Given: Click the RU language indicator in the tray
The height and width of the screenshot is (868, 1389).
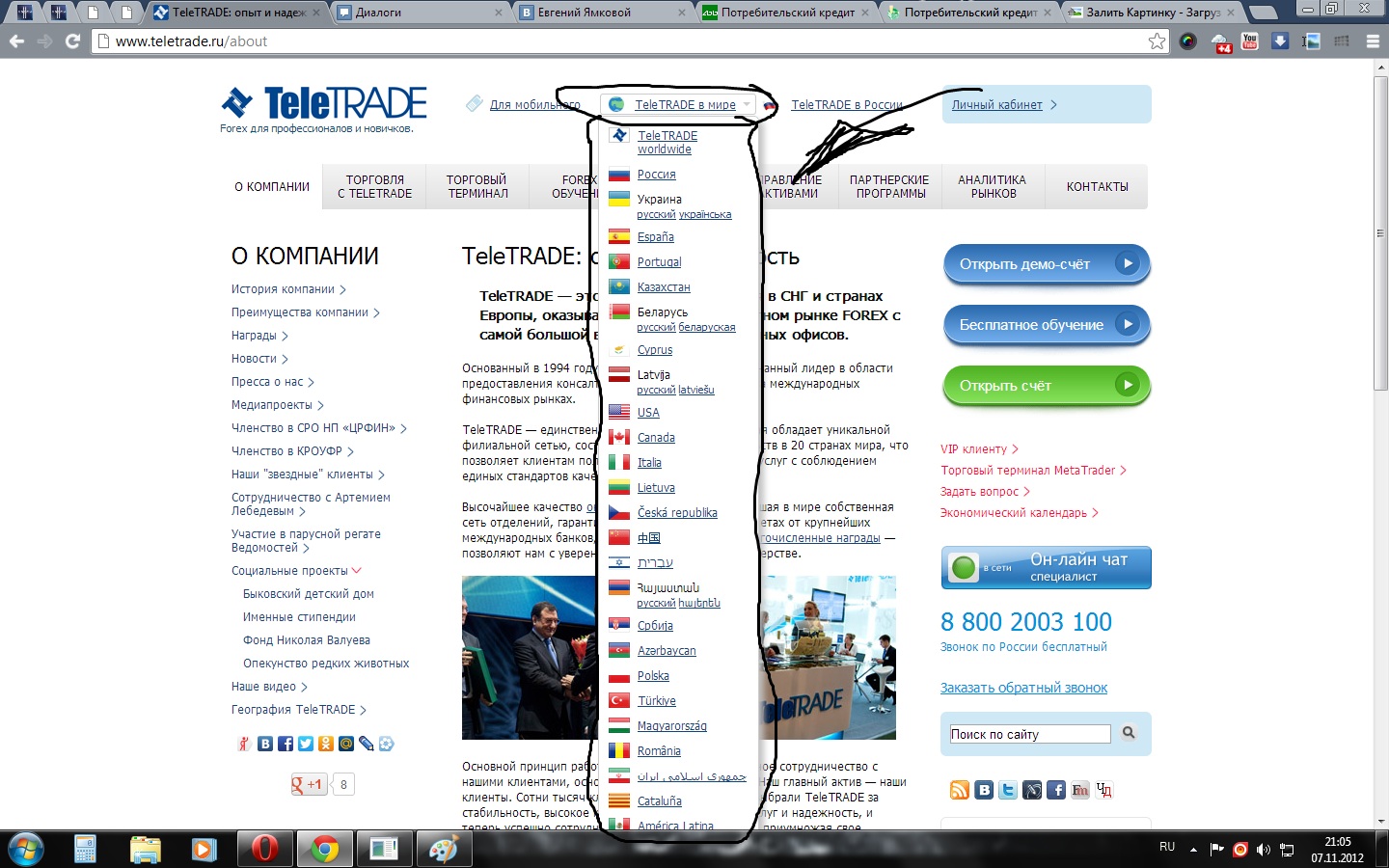Looking at the screenshot, I should pyautogui.click(x=1167, y=847).
